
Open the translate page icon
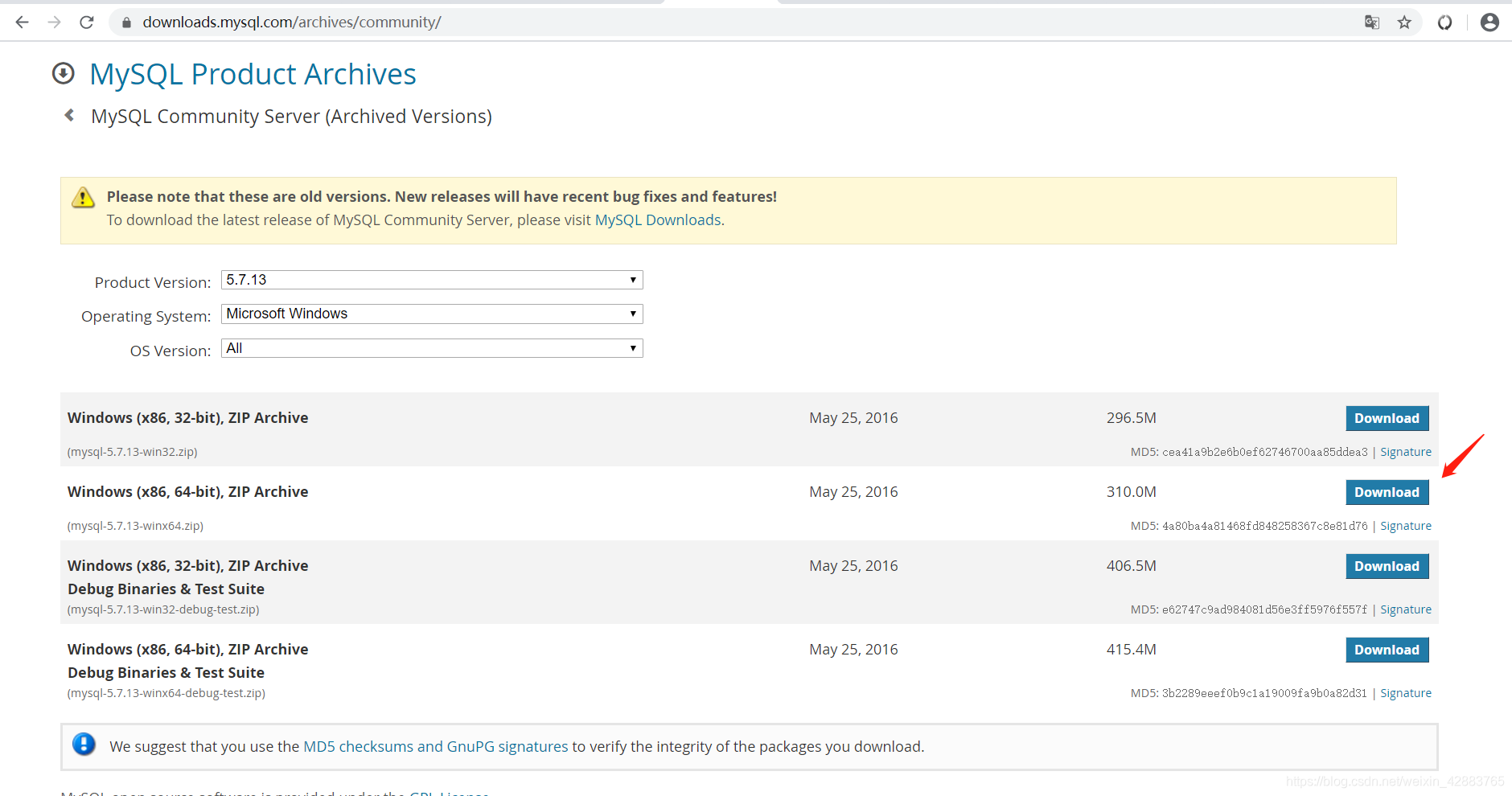pos(1372,23)
